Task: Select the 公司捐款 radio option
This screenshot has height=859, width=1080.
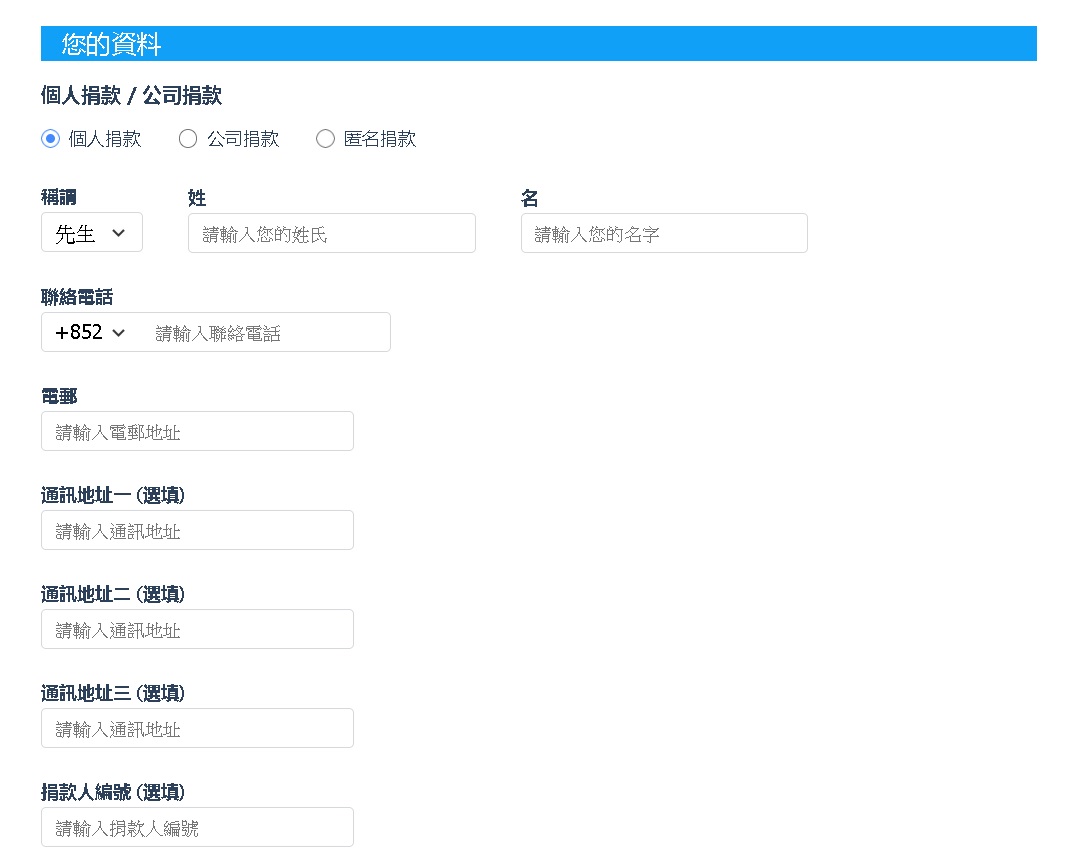Action: 188,139
